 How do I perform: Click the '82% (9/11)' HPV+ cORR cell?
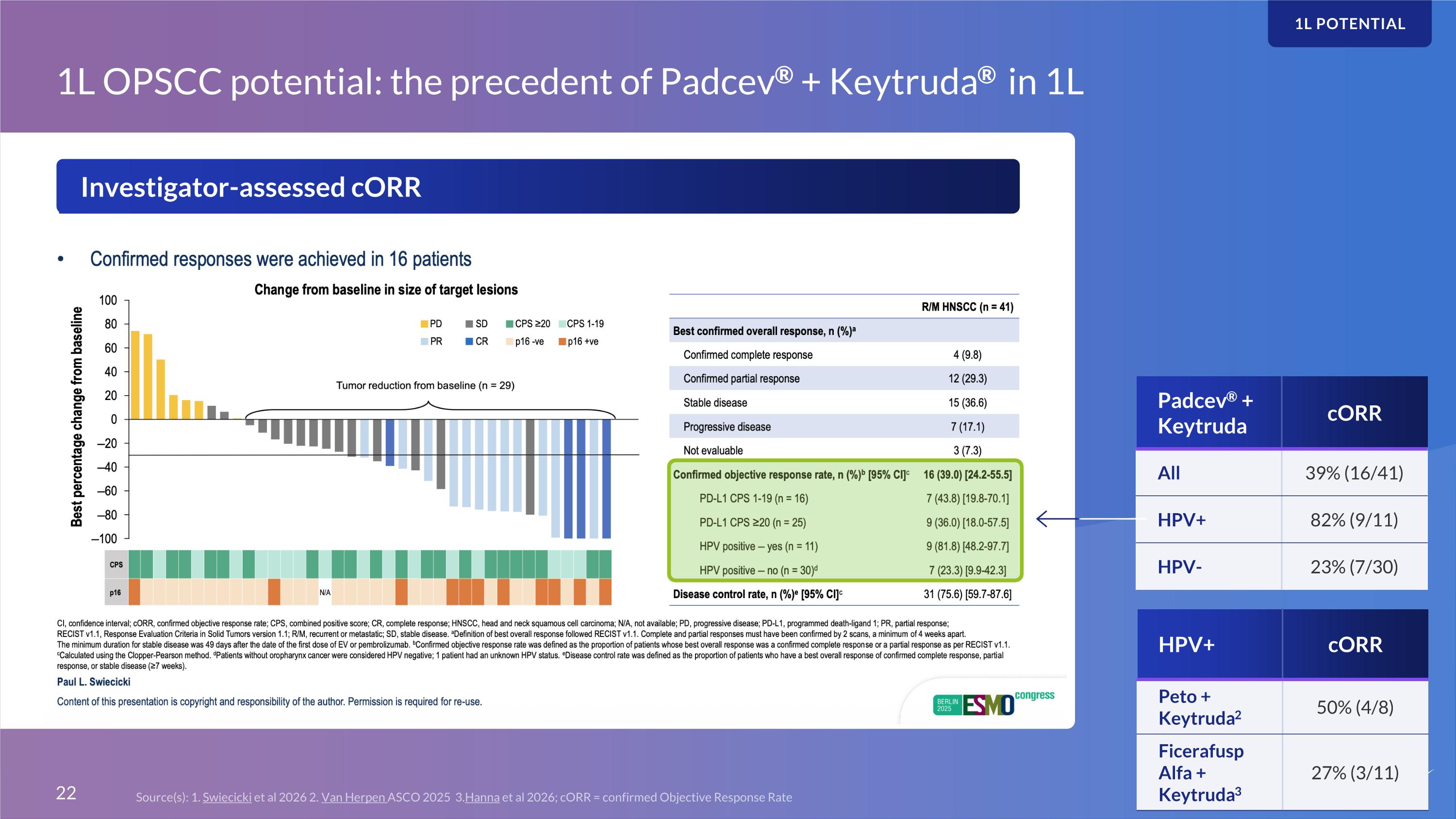1354,519
